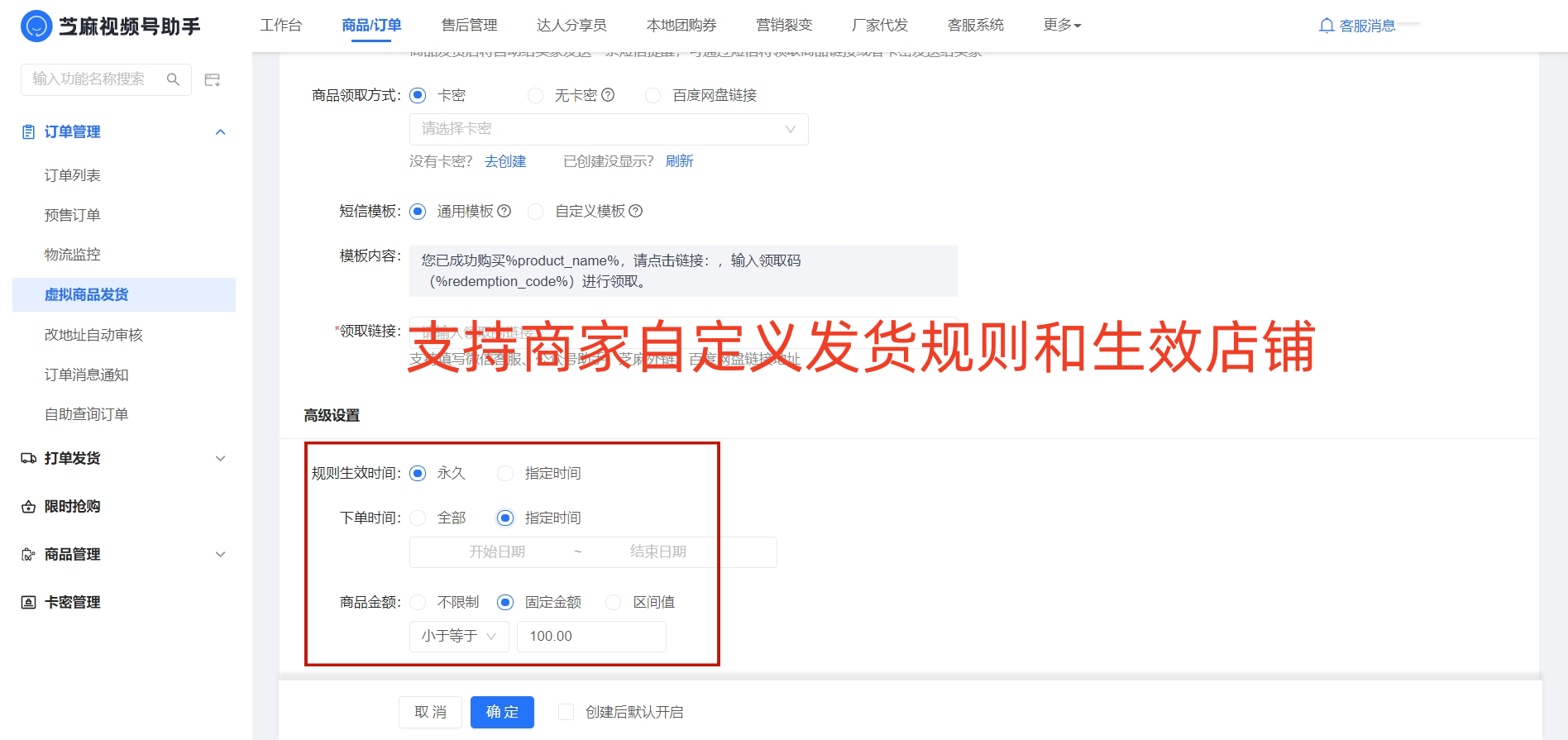Collapse the 订单管理 sidebar section

click(x=220, y=131)
